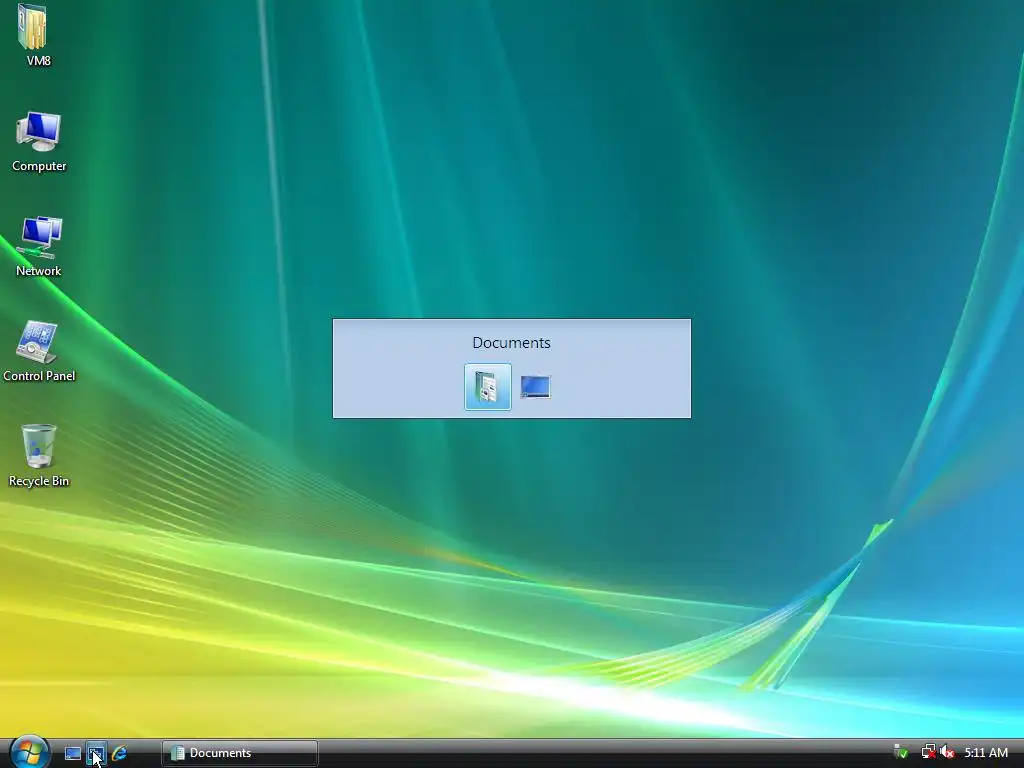Image resolution: width=1024 pixels, height=768 pixels.
Task: Open the clock showing 5:11 AM
Action: [x=985, y=753]
